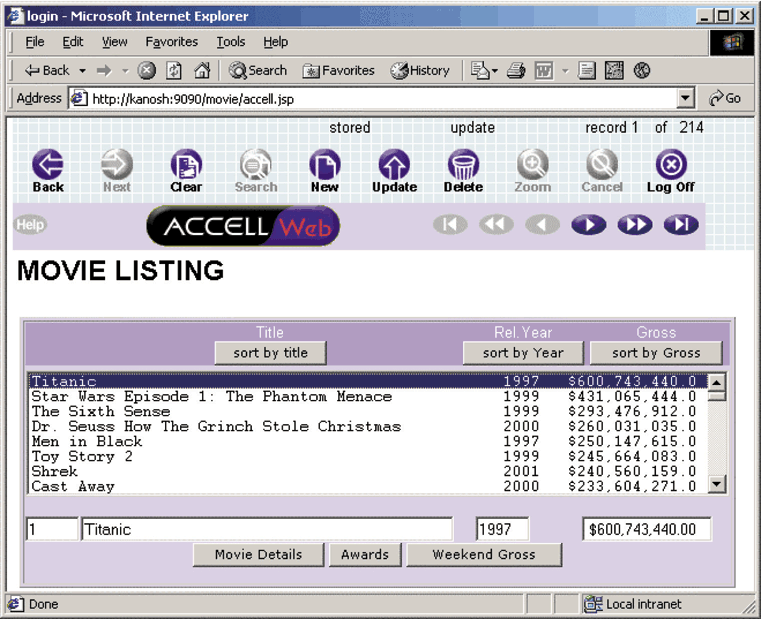Select the Shrek row

pyautogui.click(x=368, y=471)
